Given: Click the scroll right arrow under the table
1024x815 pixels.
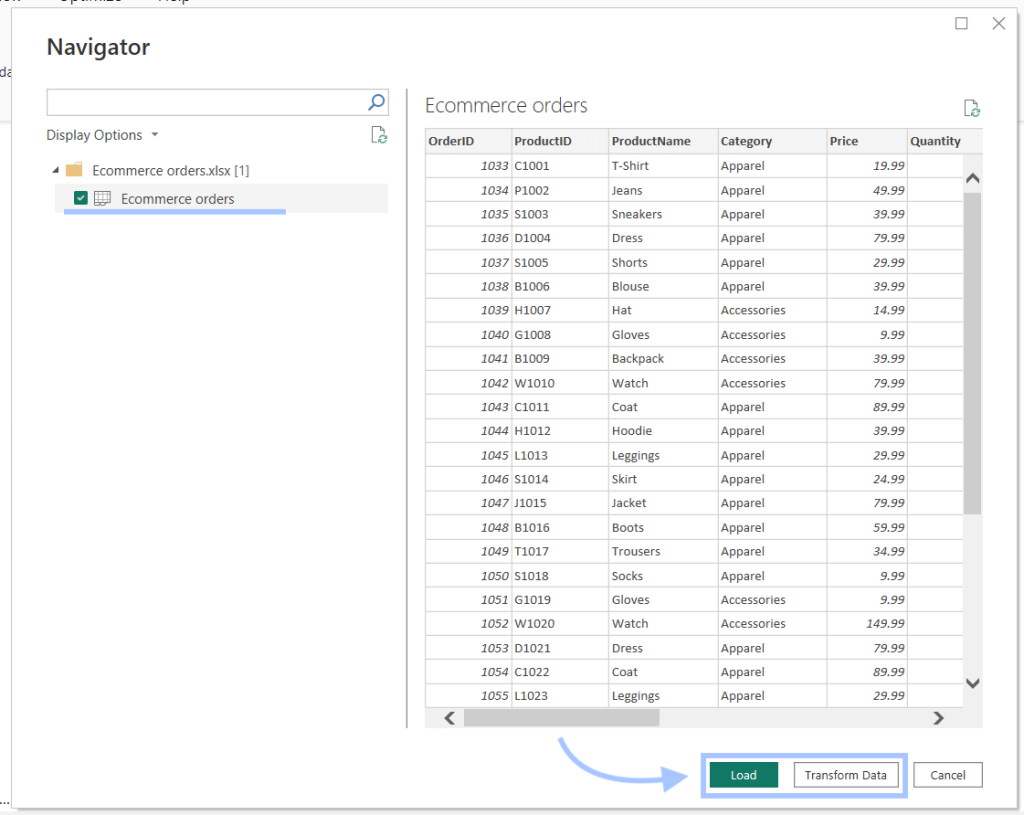Looking at the screenshot, I should click(938, 718).
